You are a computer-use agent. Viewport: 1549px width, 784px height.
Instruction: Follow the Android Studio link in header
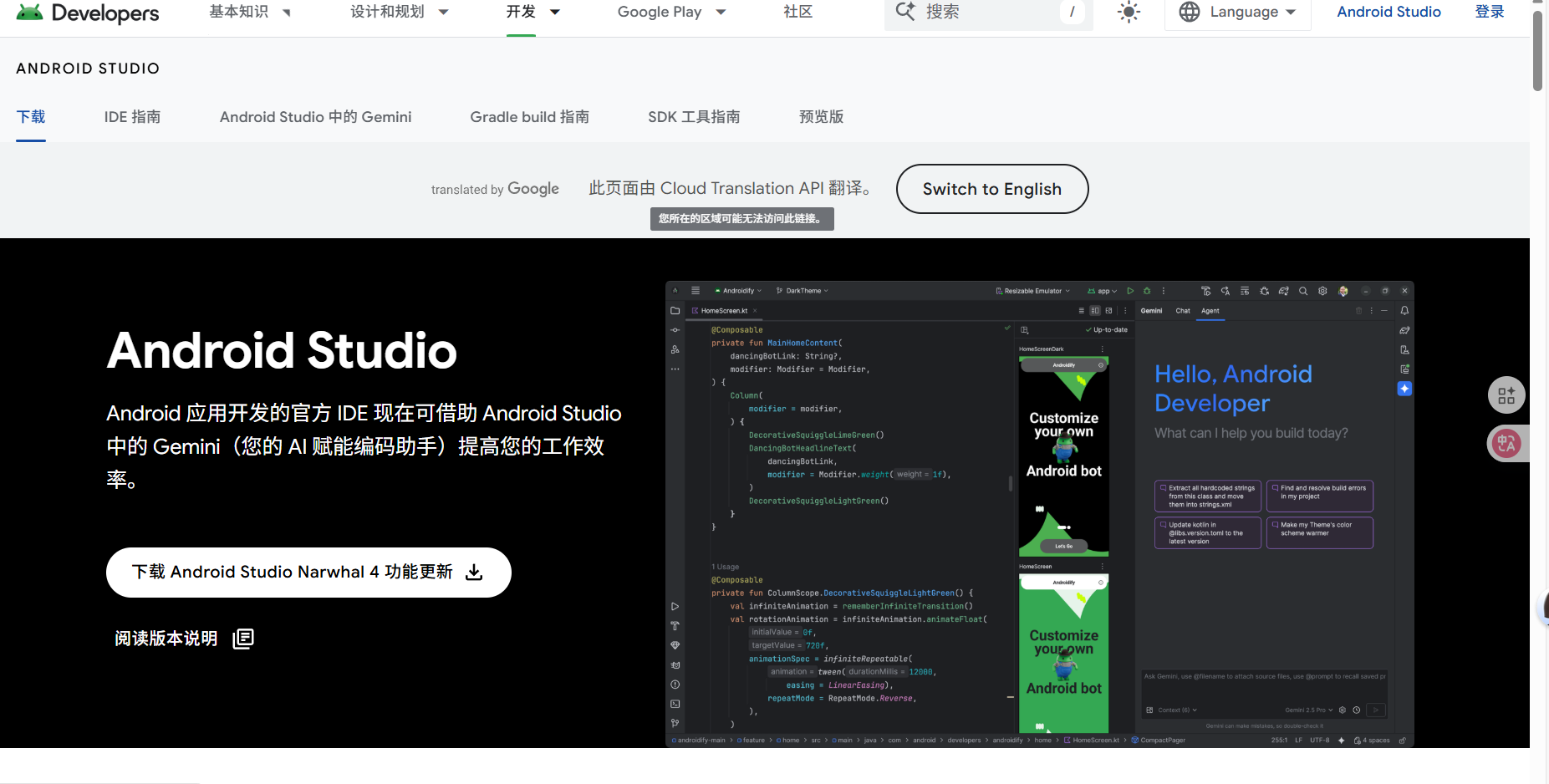coord(1388,12)
